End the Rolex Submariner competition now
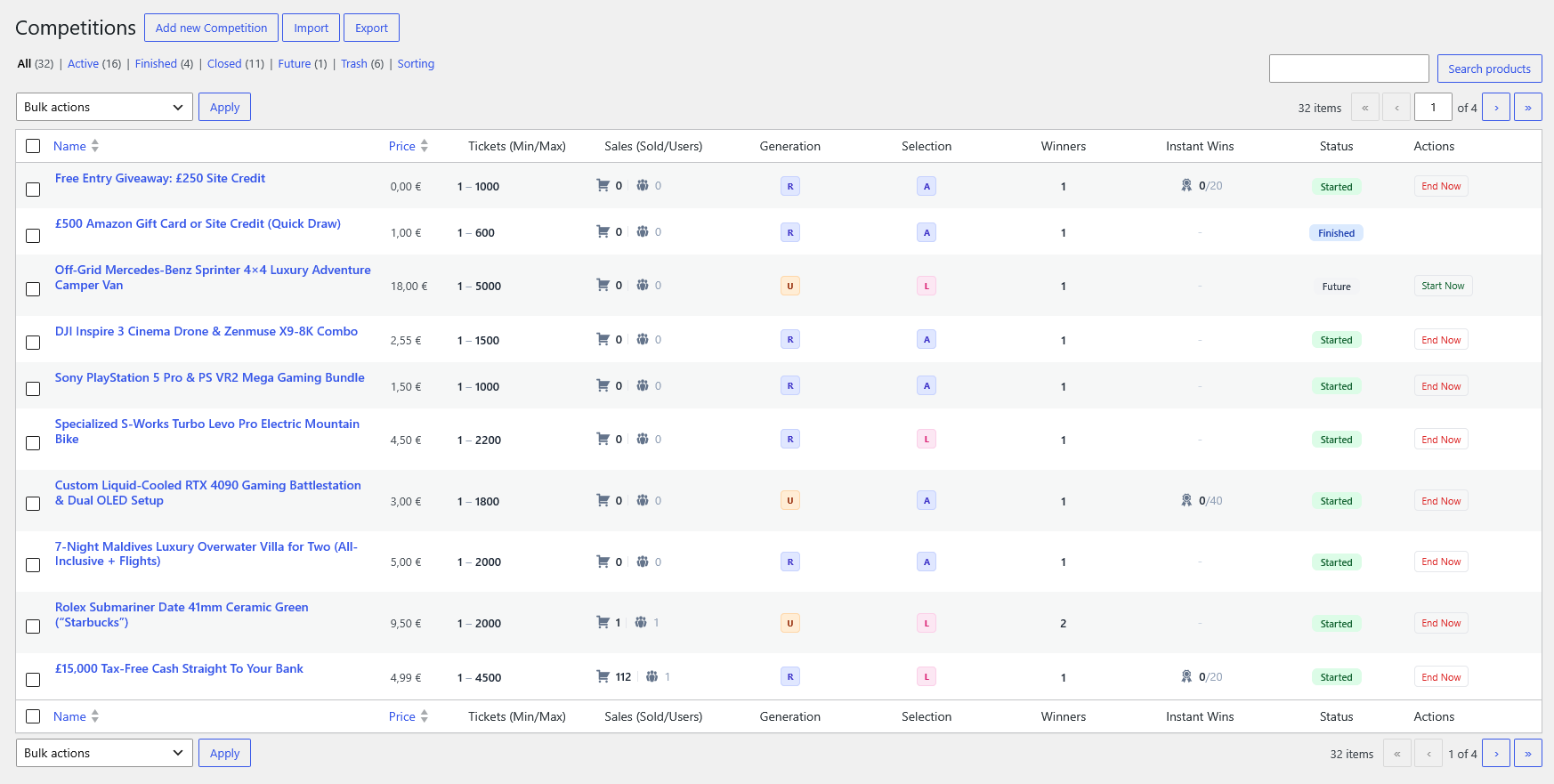This screenshot has width=1554, height=784. (x=1441, y=623)
